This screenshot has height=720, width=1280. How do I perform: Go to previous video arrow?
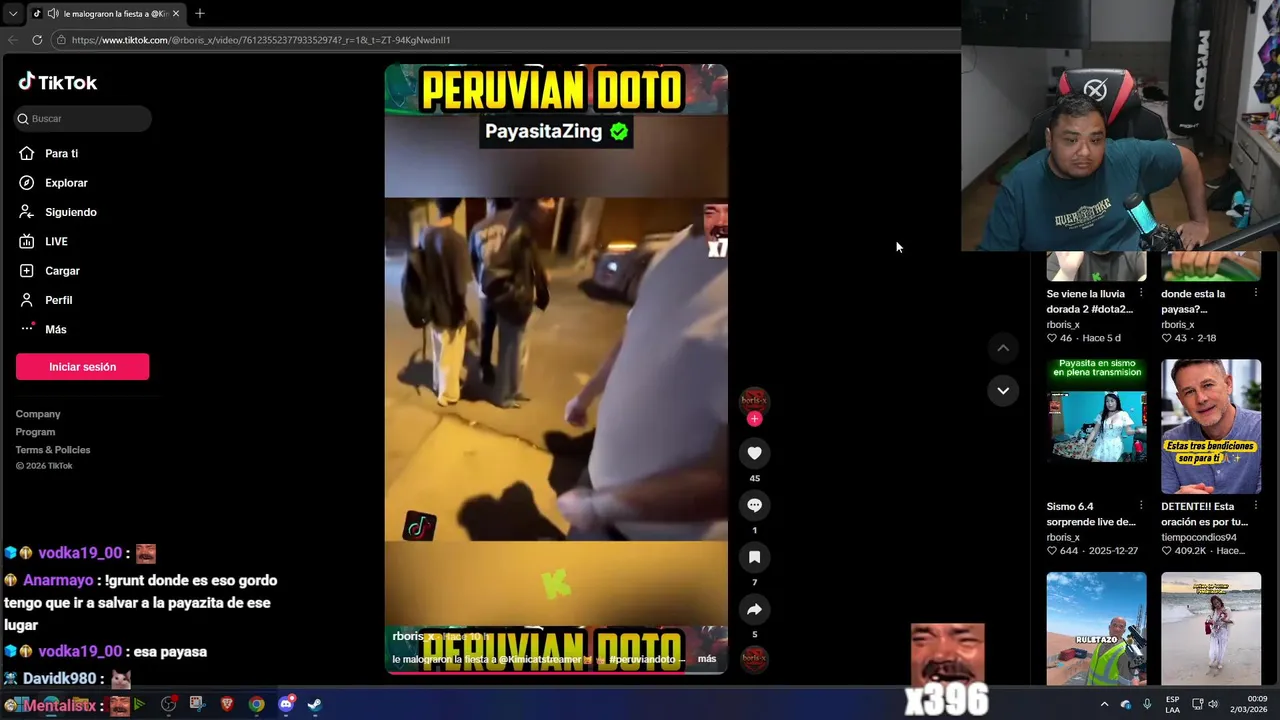[1003, 348]
